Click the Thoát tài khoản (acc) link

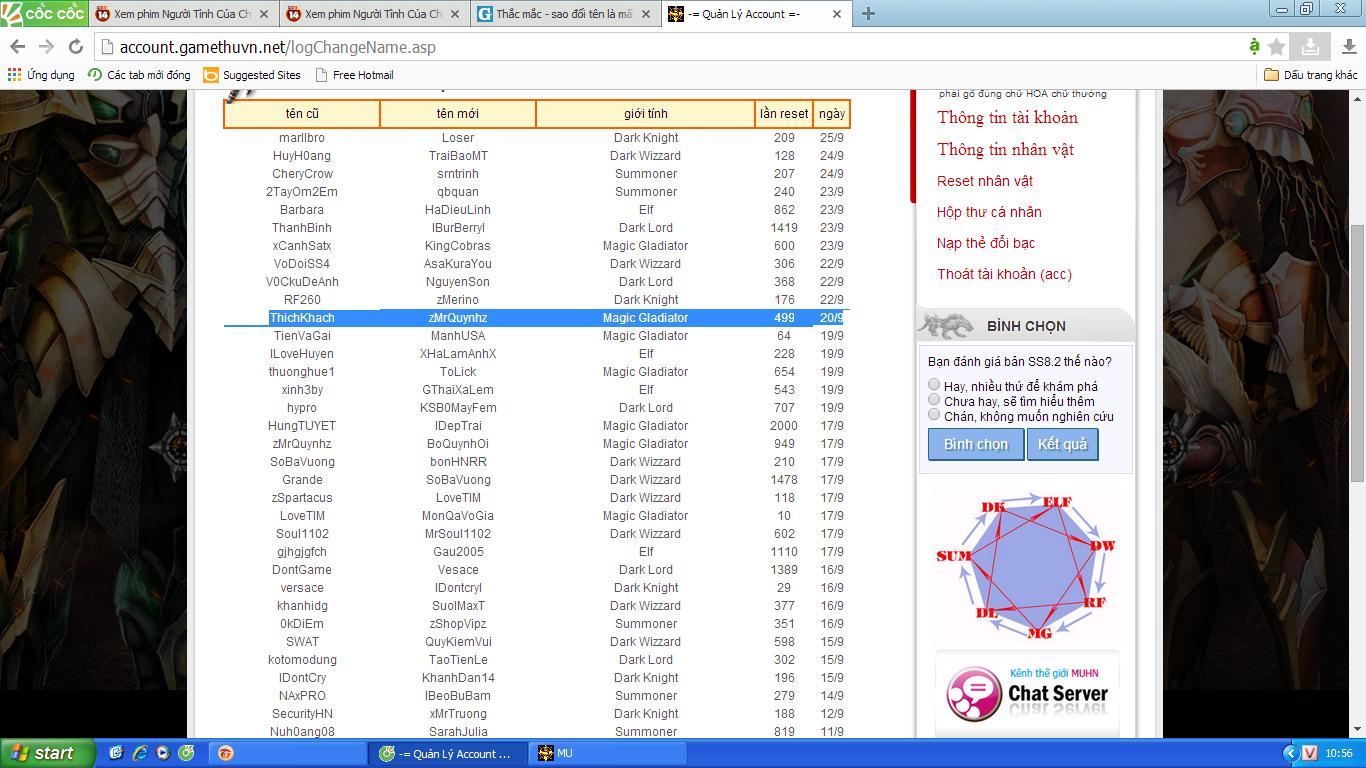[1004, 274]
